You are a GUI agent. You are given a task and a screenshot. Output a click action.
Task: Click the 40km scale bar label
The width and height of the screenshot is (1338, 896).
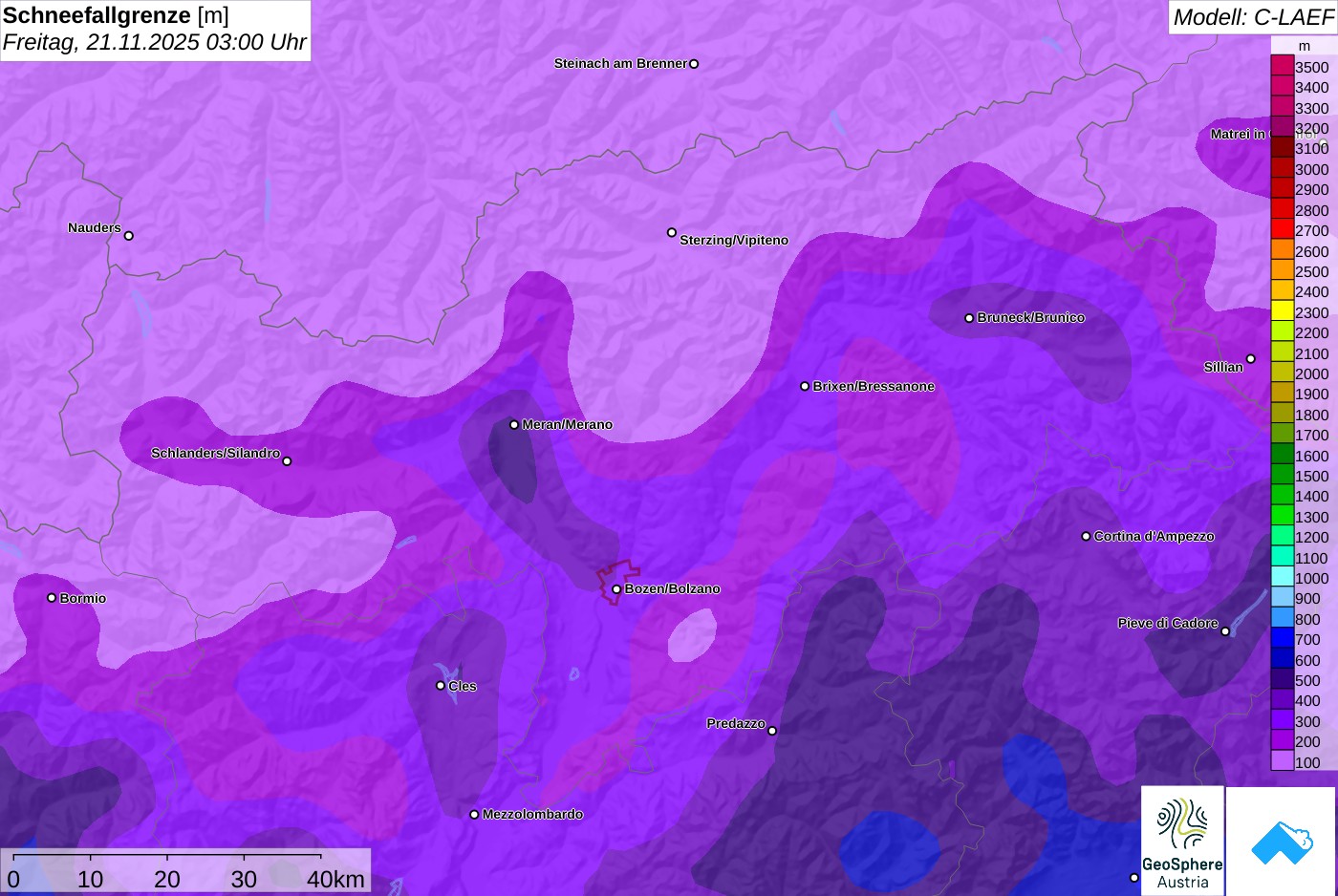[x=335, y=880]
